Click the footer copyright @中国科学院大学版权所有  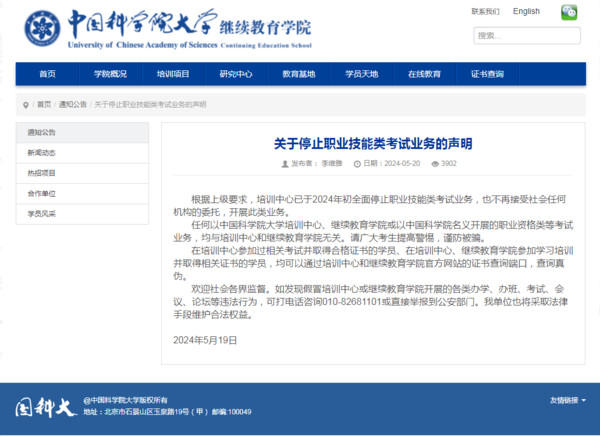(126, 400)
